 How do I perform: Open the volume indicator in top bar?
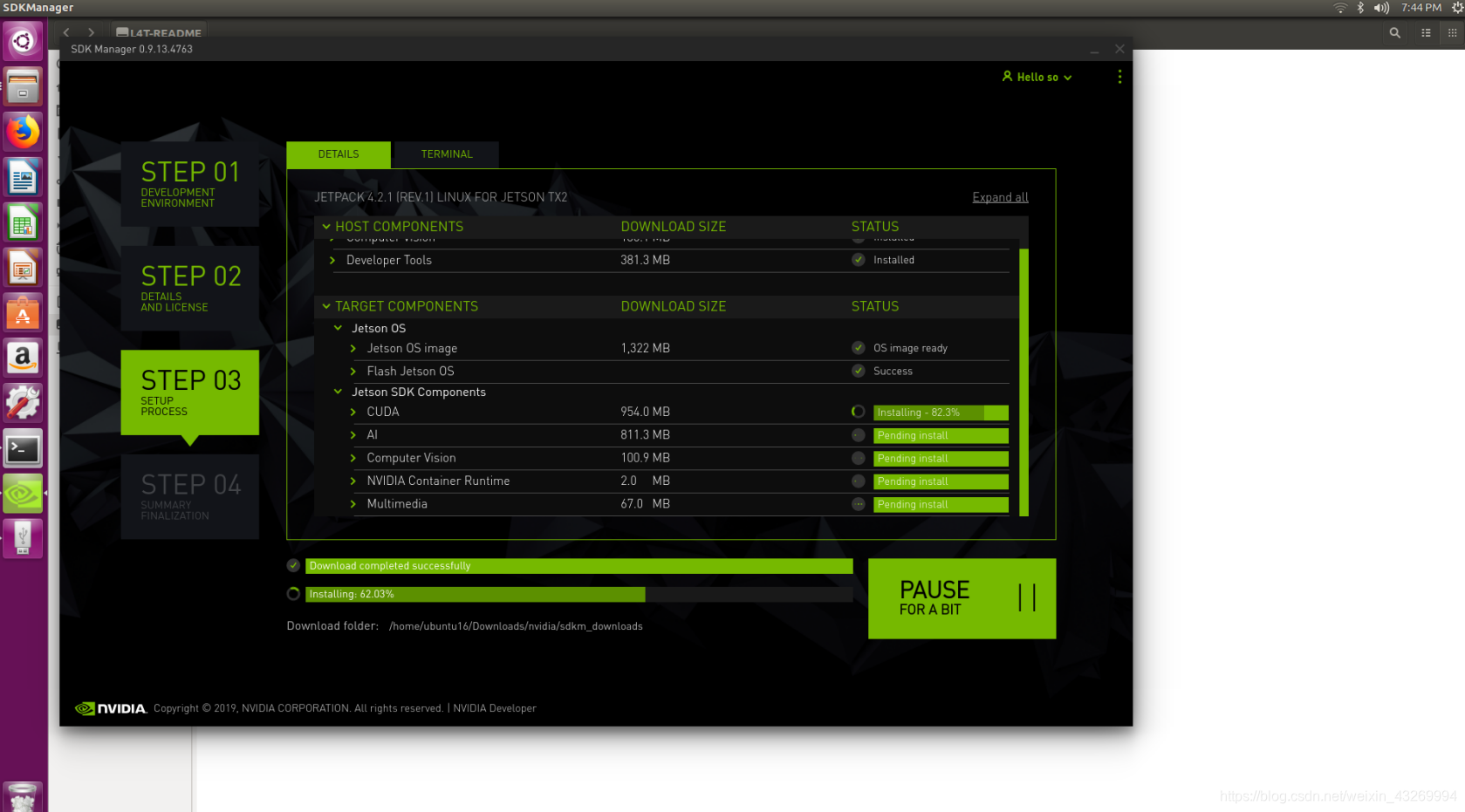pos(1381,8)
